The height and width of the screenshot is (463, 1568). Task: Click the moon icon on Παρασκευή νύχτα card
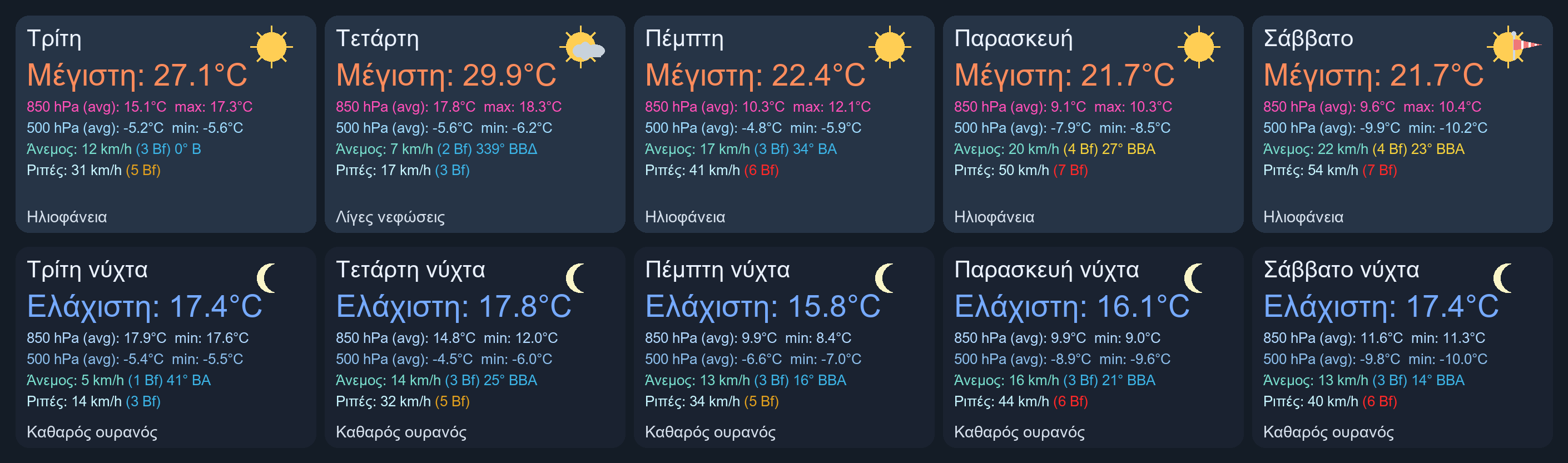[1194, 278]
